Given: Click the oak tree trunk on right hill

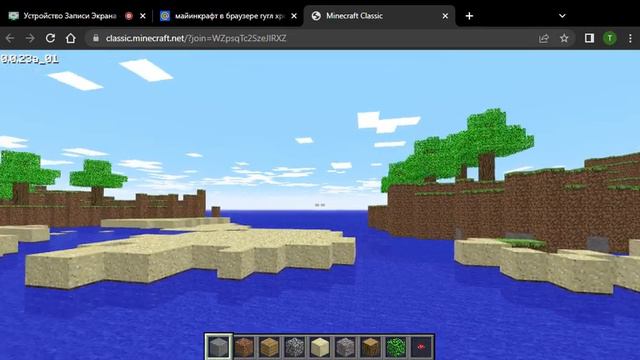Looking at the screenshot, I should tap(486, 167).
